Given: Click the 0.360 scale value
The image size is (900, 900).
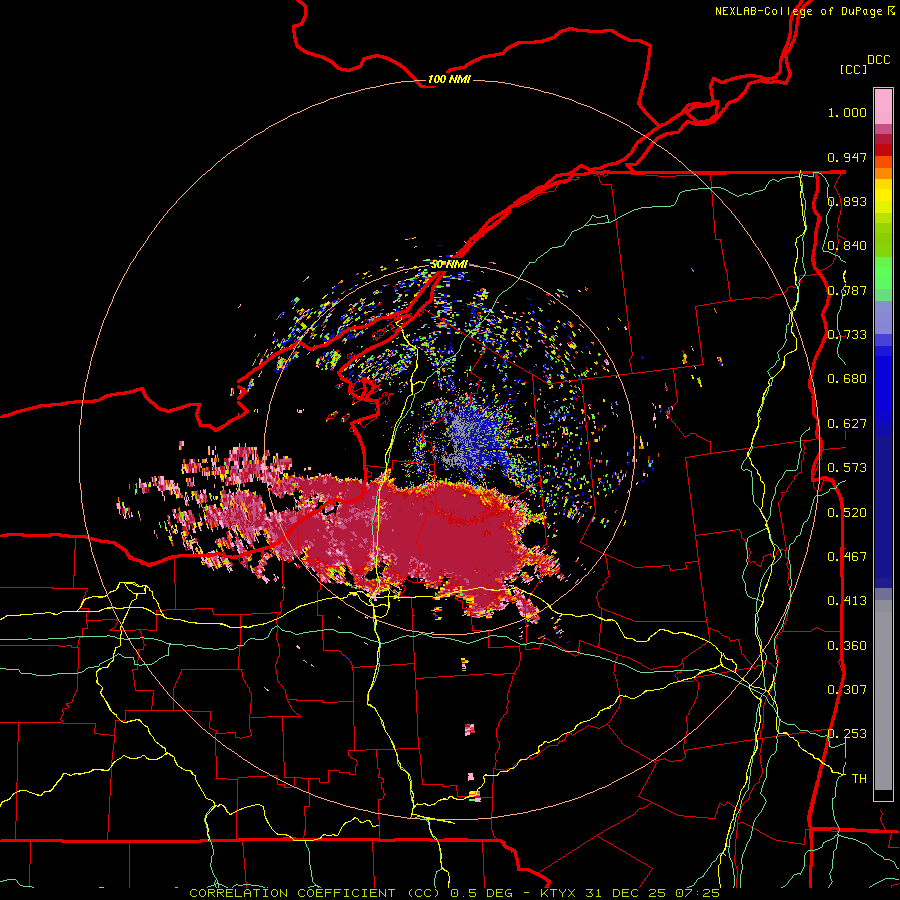Looking at the screenshot, I should (847, 646).
